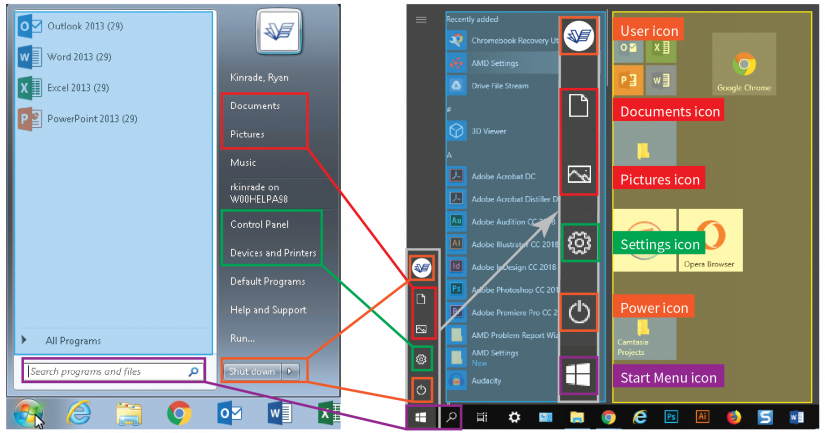Open Photoshop from the Windows 10 taskbar
The width and height of the screenshot is (825, 433).
(671, 417)
